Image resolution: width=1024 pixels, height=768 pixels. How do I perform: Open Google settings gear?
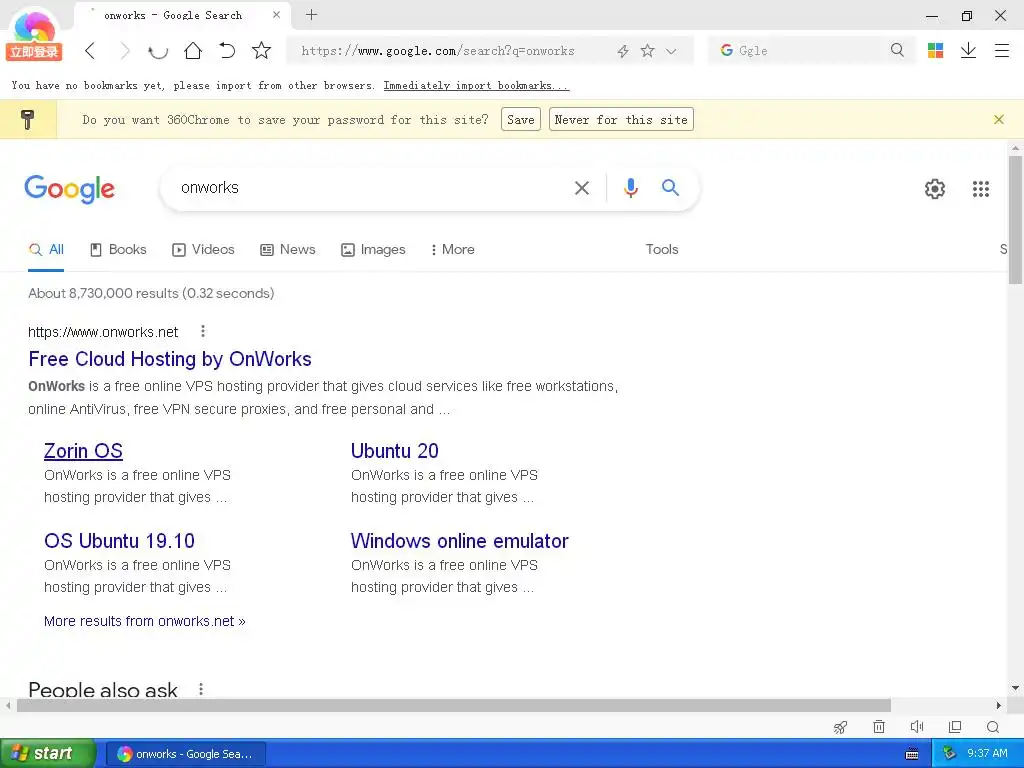(x=935, y=189)
